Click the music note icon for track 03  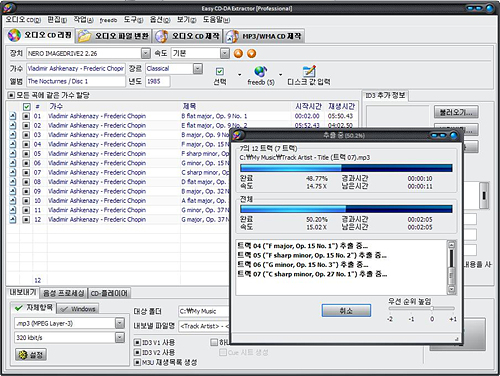13,135
